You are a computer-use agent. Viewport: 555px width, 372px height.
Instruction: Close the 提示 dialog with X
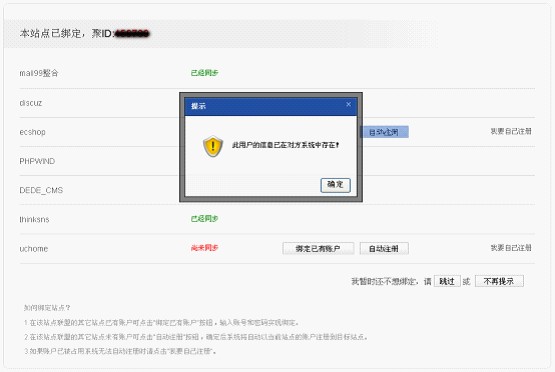(x=348, y=104)
